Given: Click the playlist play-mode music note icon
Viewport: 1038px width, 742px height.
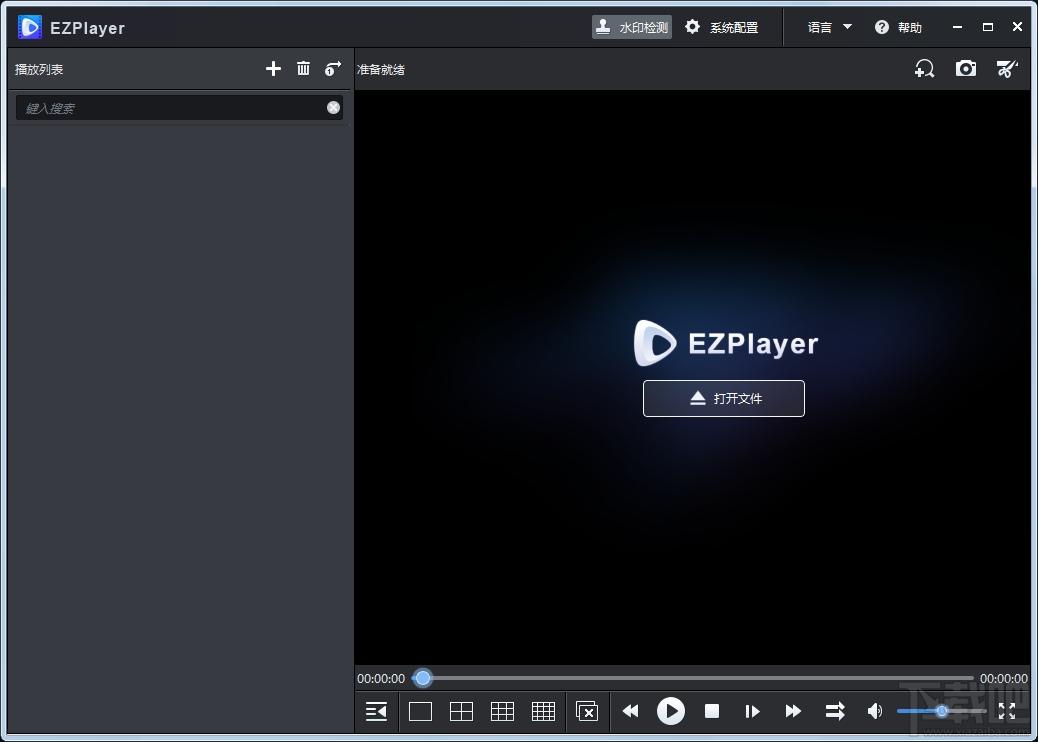Looking at the screenshot, I should (333, 68).
